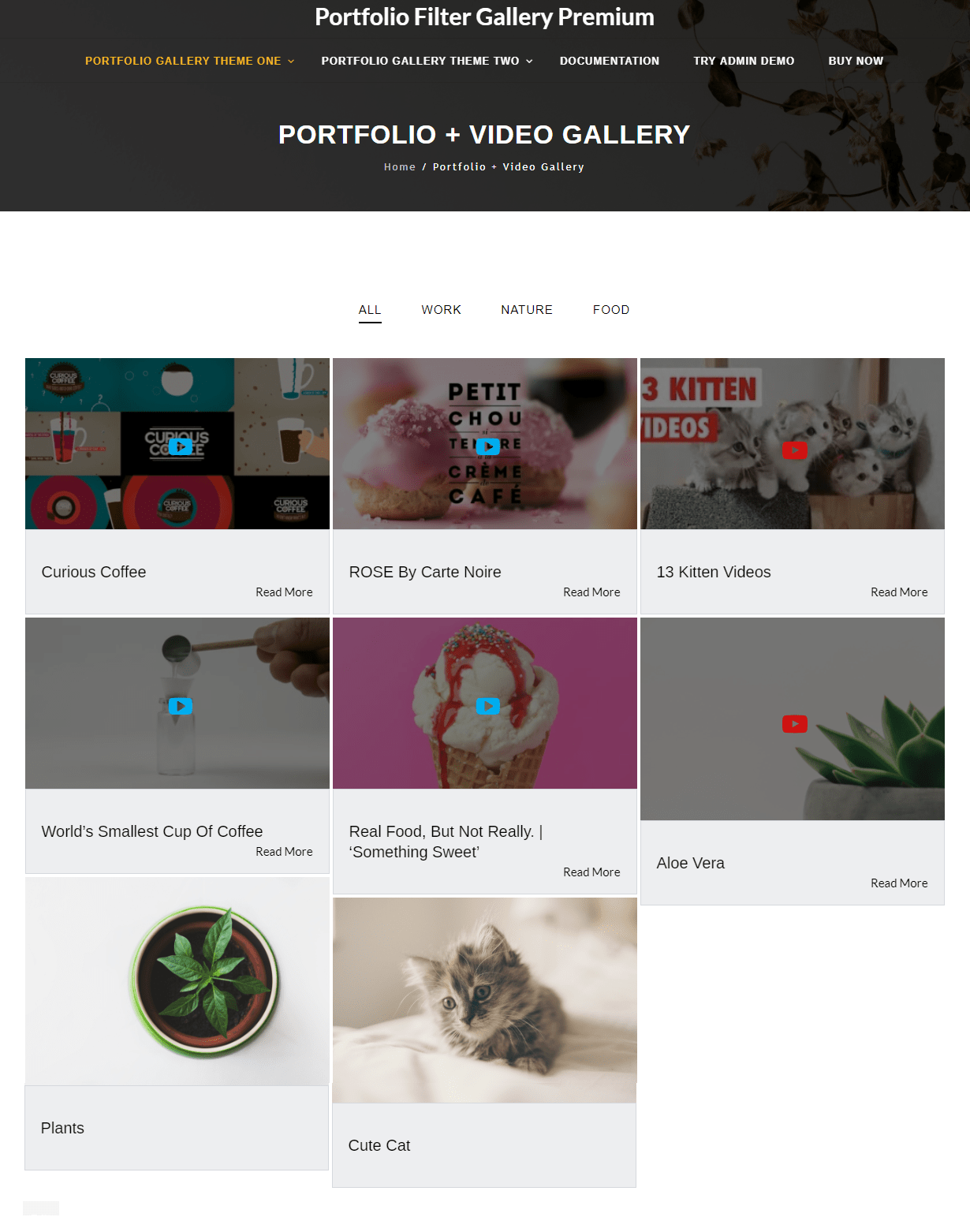This screenshot has width=970, height=1232.
Task: Filter gallery by FOOD category
Action: 611,310
